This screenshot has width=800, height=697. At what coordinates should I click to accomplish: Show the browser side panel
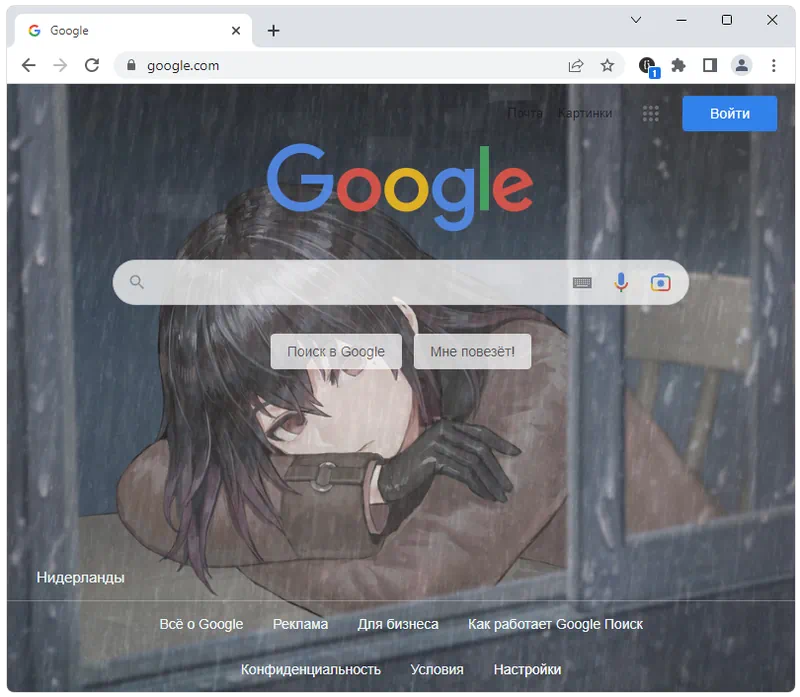click(710, 65)
